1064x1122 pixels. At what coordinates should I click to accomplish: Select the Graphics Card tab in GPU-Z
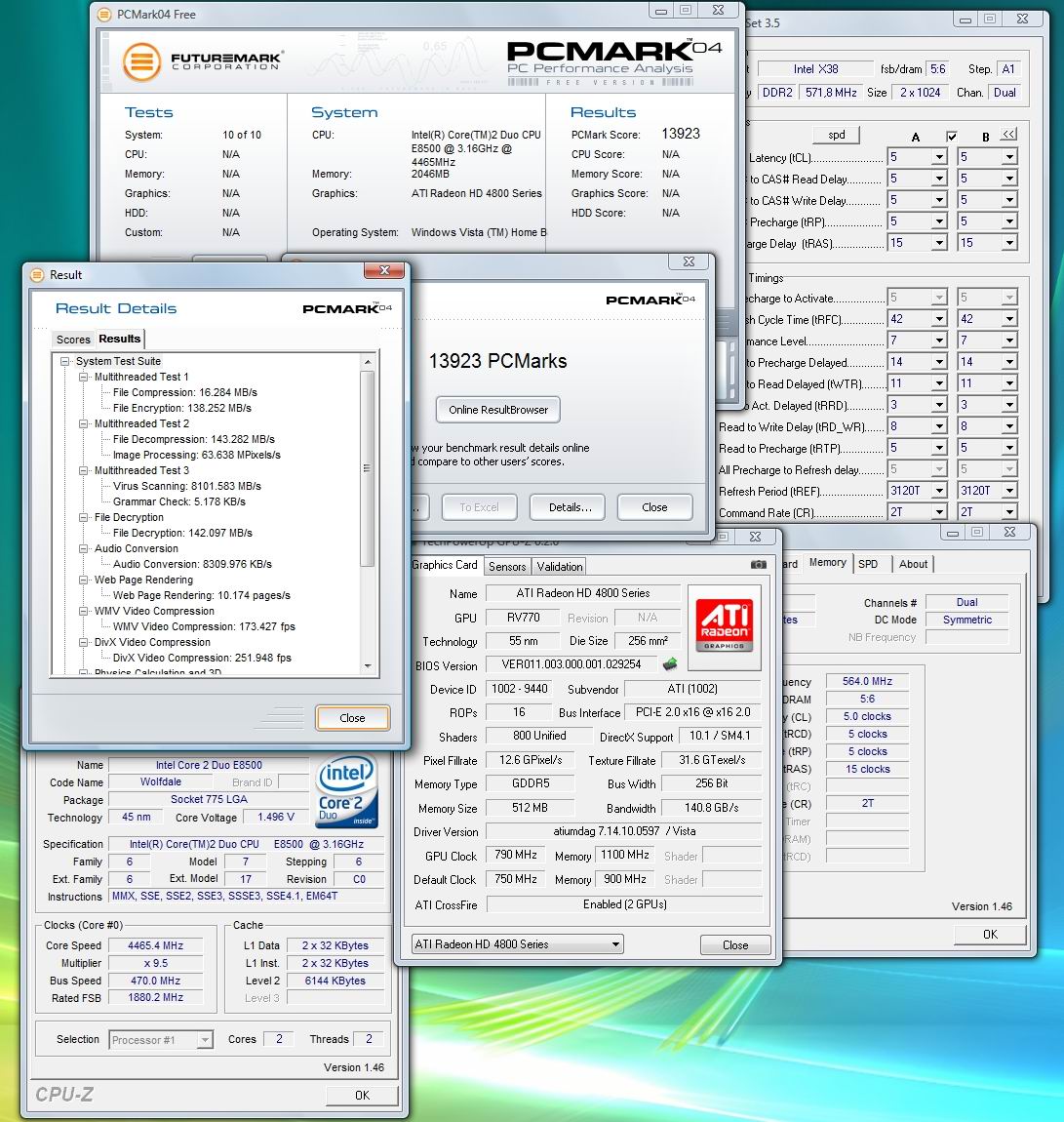[x=445, y=565]
